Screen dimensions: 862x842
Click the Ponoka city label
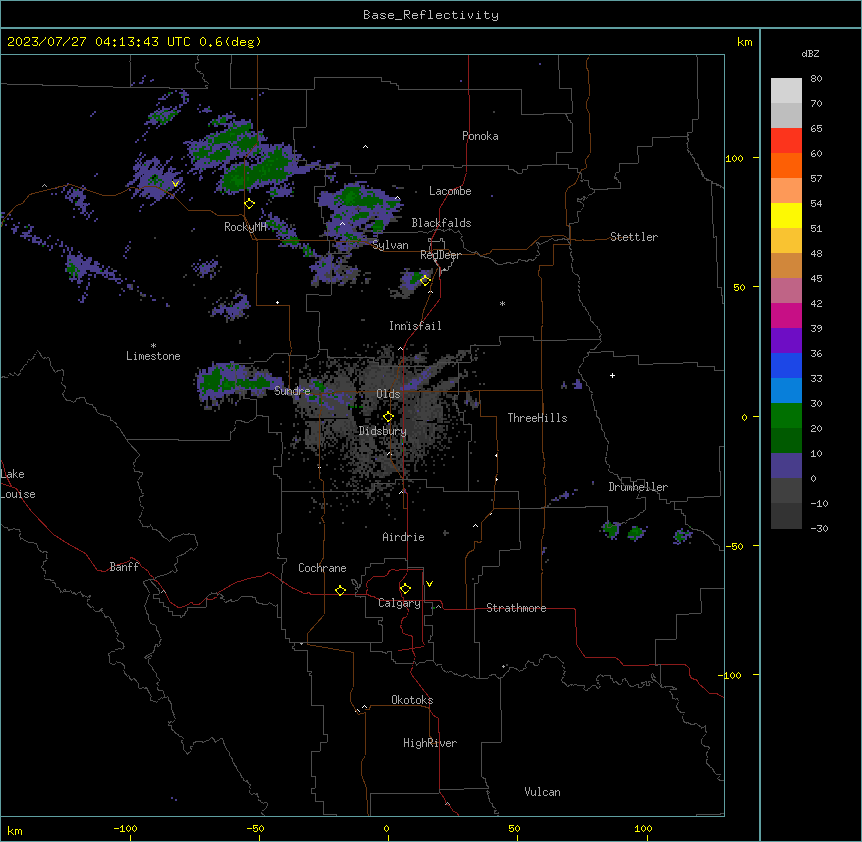[480, 136]
